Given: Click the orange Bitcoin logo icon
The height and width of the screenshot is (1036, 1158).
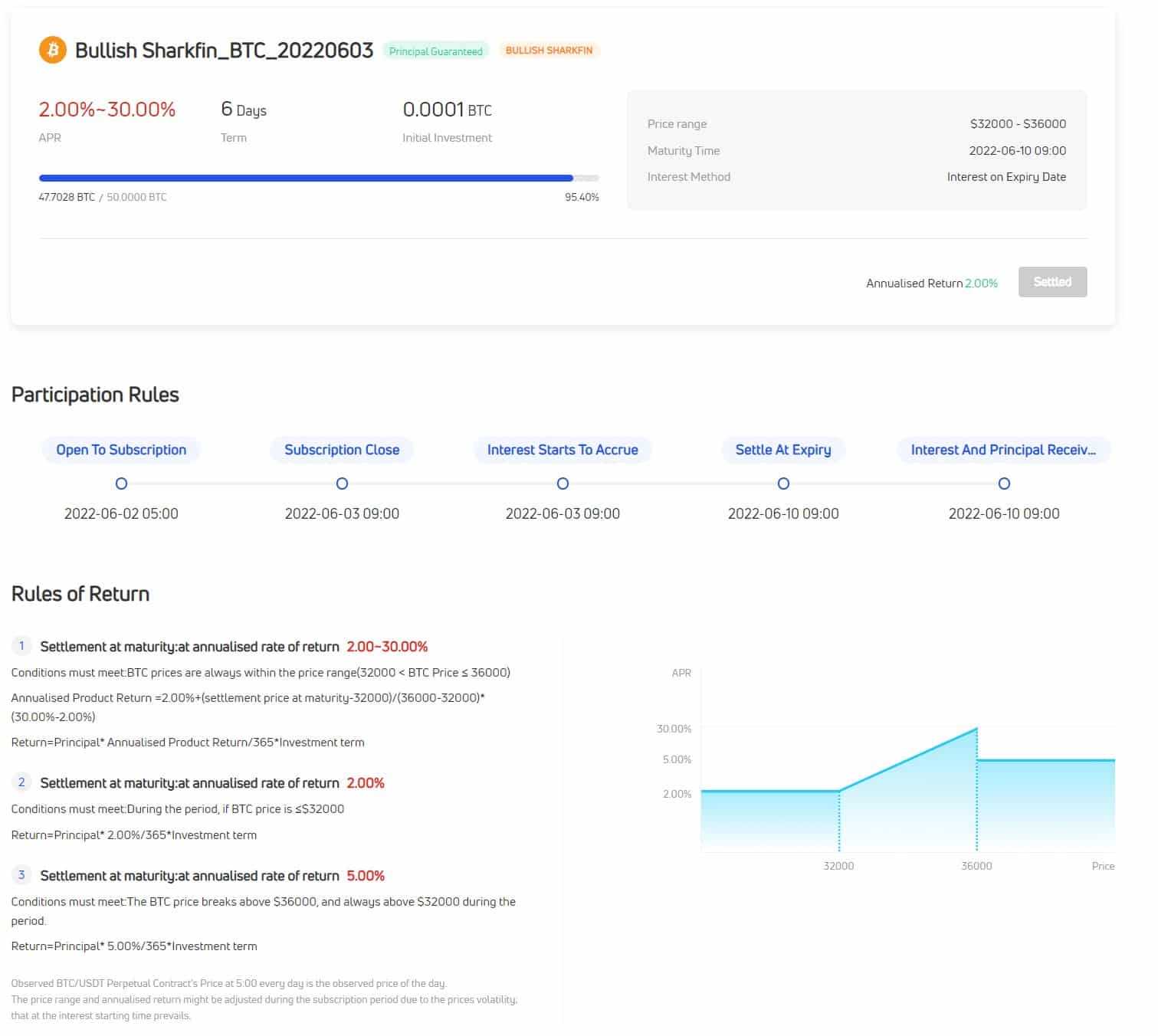Looking at the screenshot, I should tap(52, 51).
